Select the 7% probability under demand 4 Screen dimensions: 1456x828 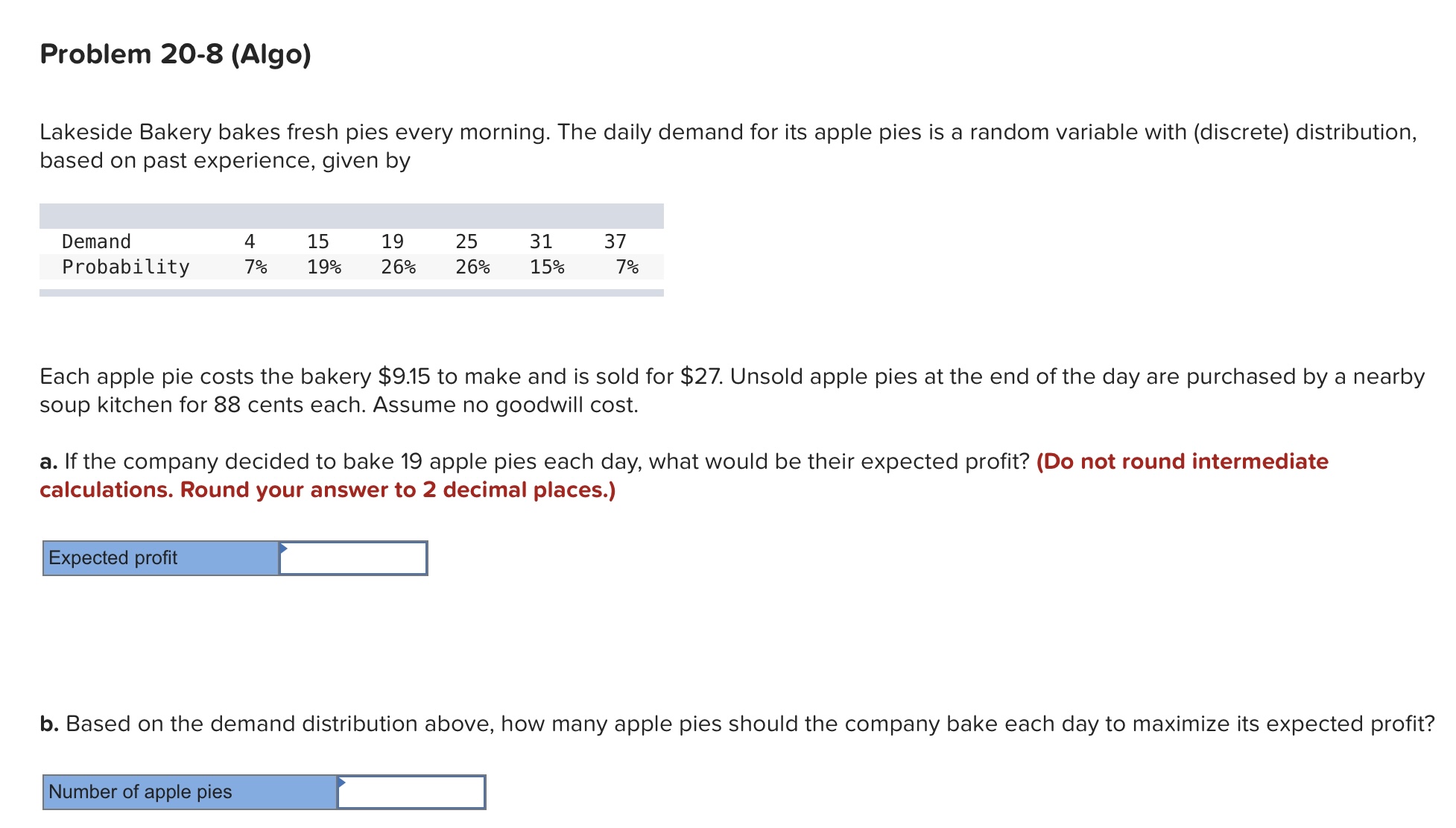pyautogui.click(x=255, y=267)
